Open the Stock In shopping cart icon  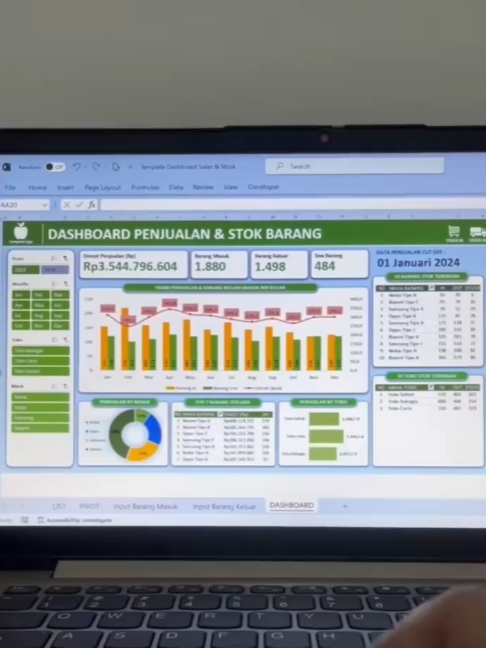tap(454, 233)
